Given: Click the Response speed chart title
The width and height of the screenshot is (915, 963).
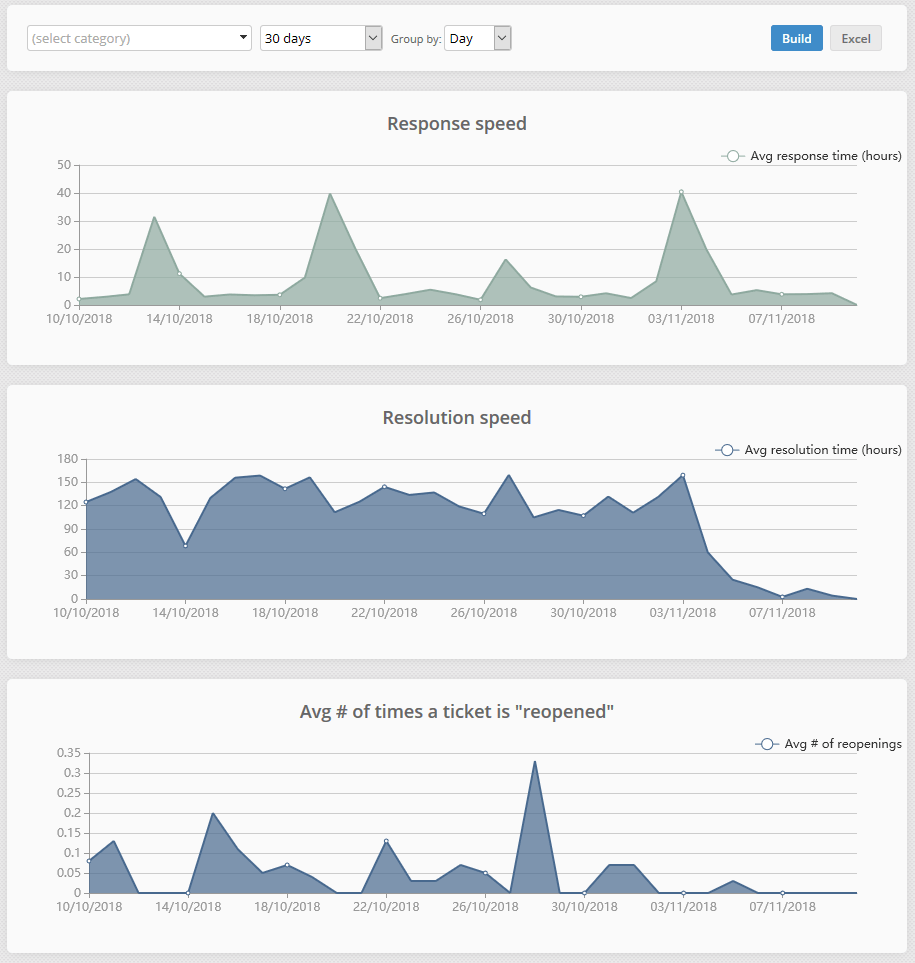Looking at the screenshot, I should click(x=456, y=124).
